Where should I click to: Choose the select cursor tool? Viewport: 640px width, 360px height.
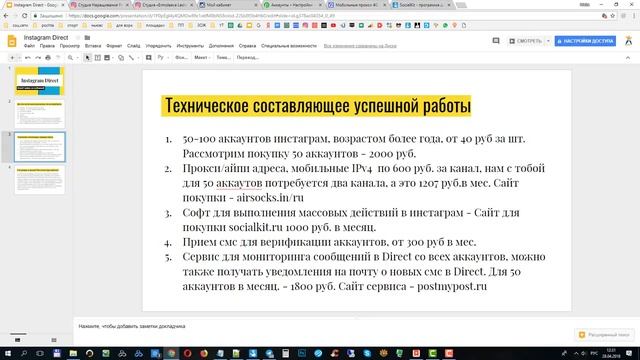(x=87, y=58)
